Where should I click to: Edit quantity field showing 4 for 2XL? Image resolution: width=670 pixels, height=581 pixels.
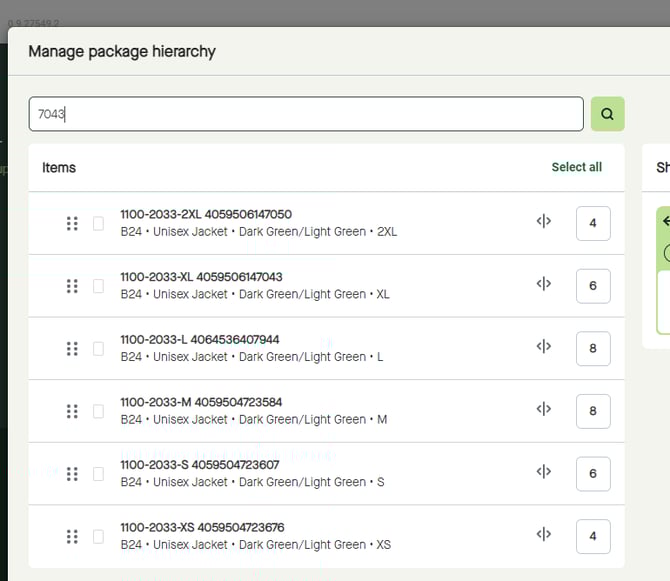[x=593, y=223]
